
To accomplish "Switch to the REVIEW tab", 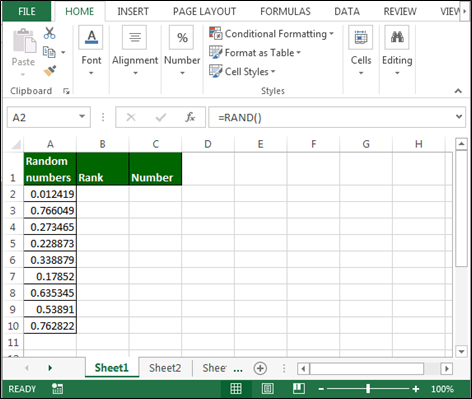I will click(400, 11).
